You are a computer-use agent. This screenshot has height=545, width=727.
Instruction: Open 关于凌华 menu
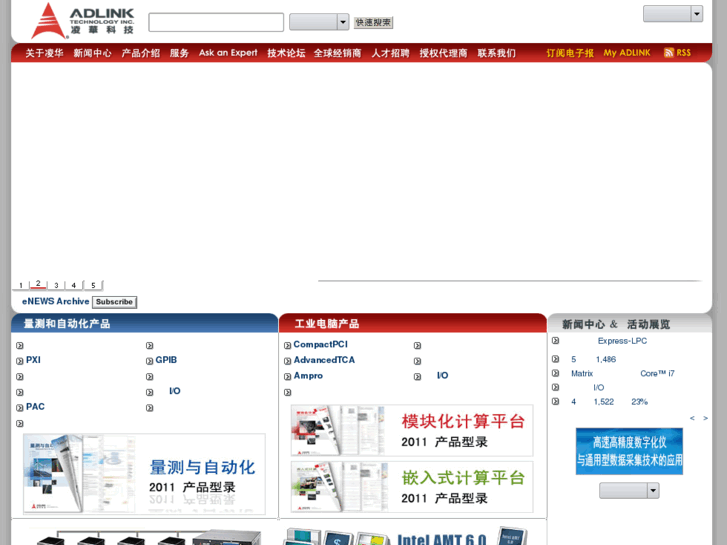(x=44, y=53)
